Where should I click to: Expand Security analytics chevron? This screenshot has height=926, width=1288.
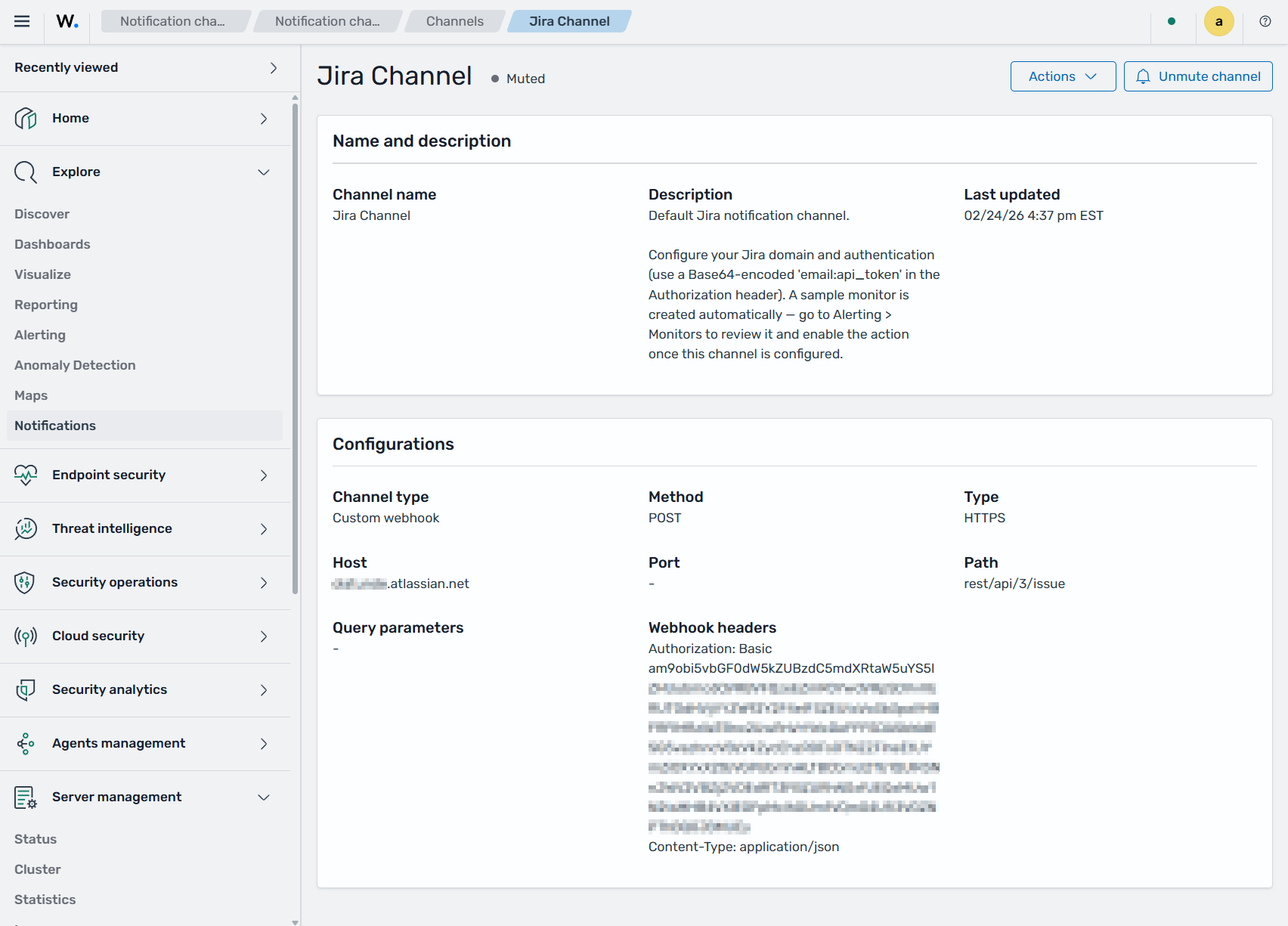pos(264,690)
